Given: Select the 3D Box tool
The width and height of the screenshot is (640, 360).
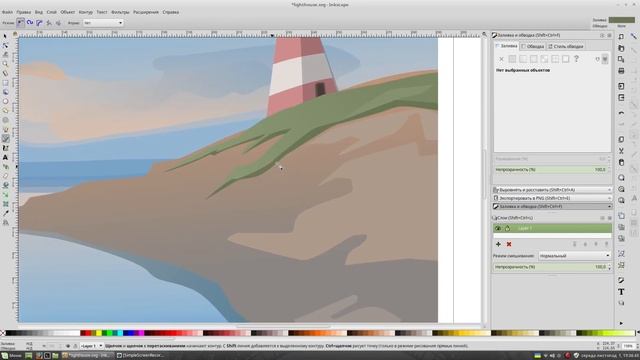Looking at the screenshot, I should click(5, 92).
